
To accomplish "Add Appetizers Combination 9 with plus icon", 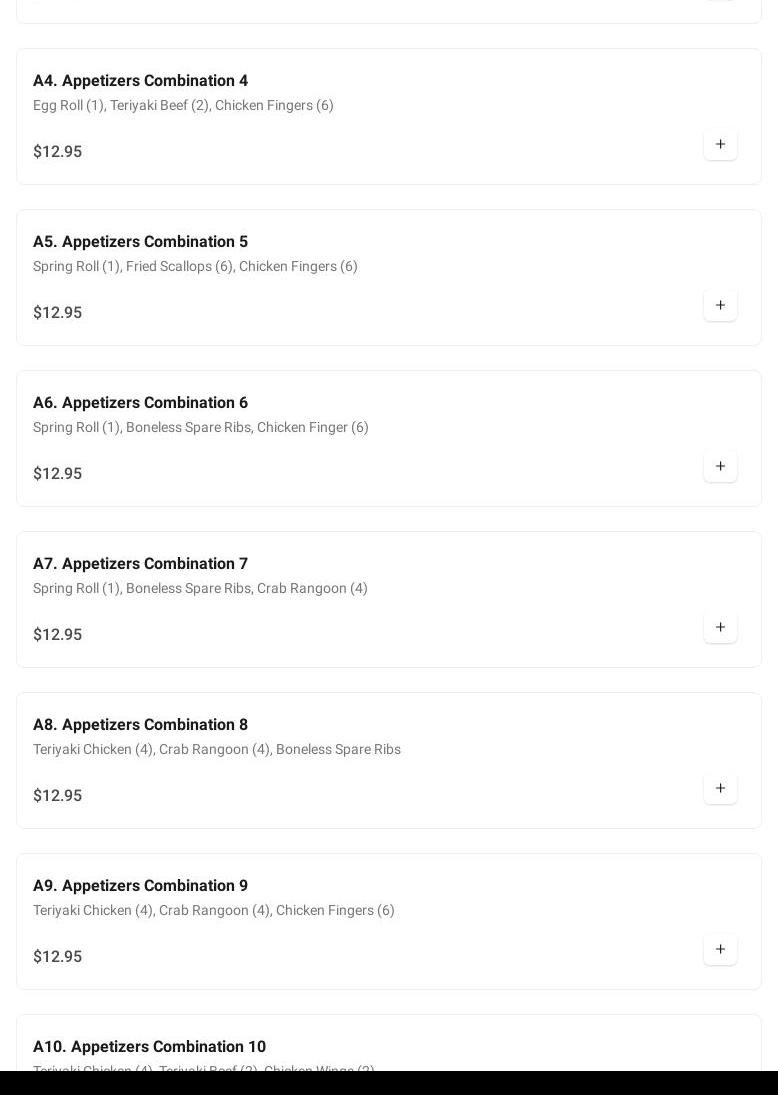I will click(720, 950).
